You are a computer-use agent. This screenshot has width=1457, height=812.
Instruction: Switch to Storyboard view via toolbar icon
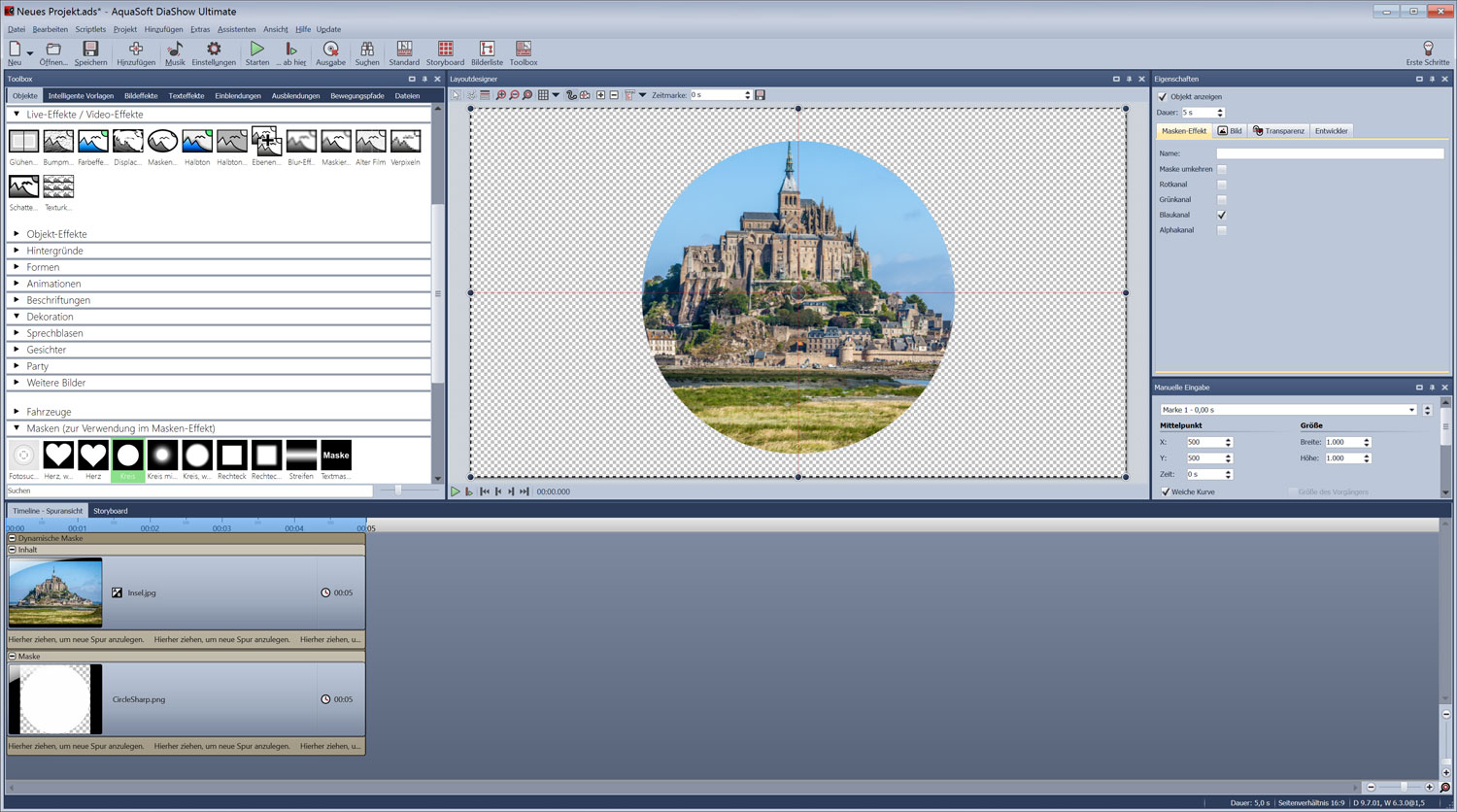(x=445, y=49)
